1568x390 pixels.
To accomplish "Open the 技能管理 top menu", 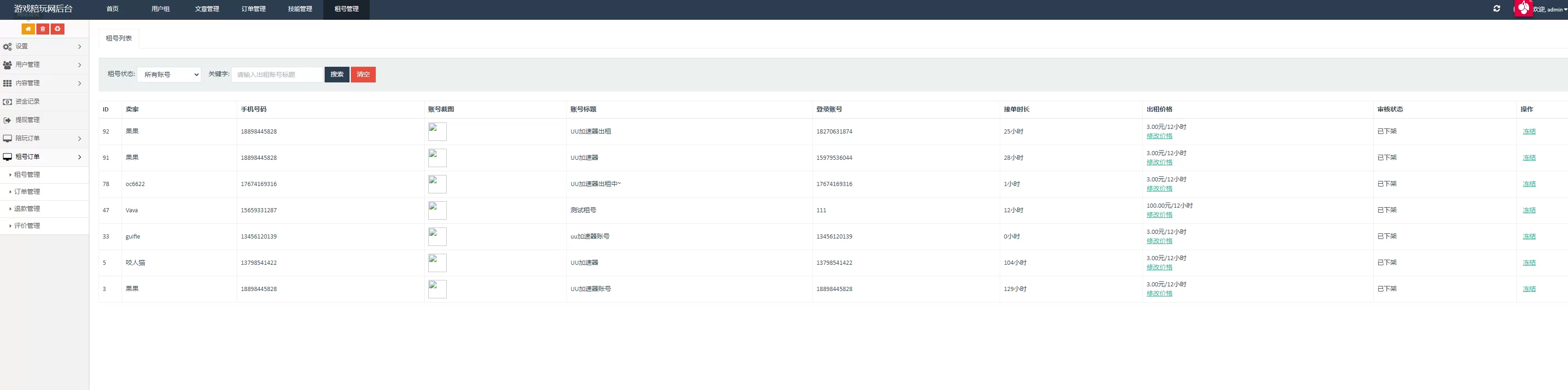I will pyautogui.click(x=299, y=9).
